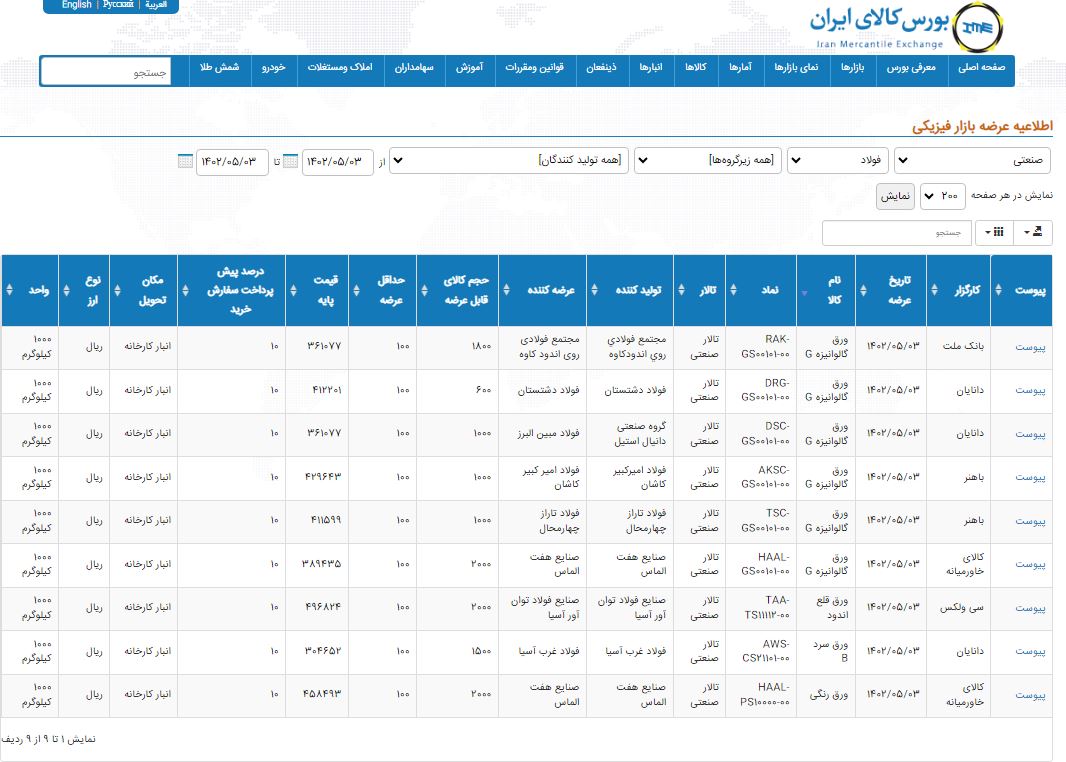Open پیوست link in HAAL-PS row
Screen dimensions: 1066x762
tap(1030, 695)
